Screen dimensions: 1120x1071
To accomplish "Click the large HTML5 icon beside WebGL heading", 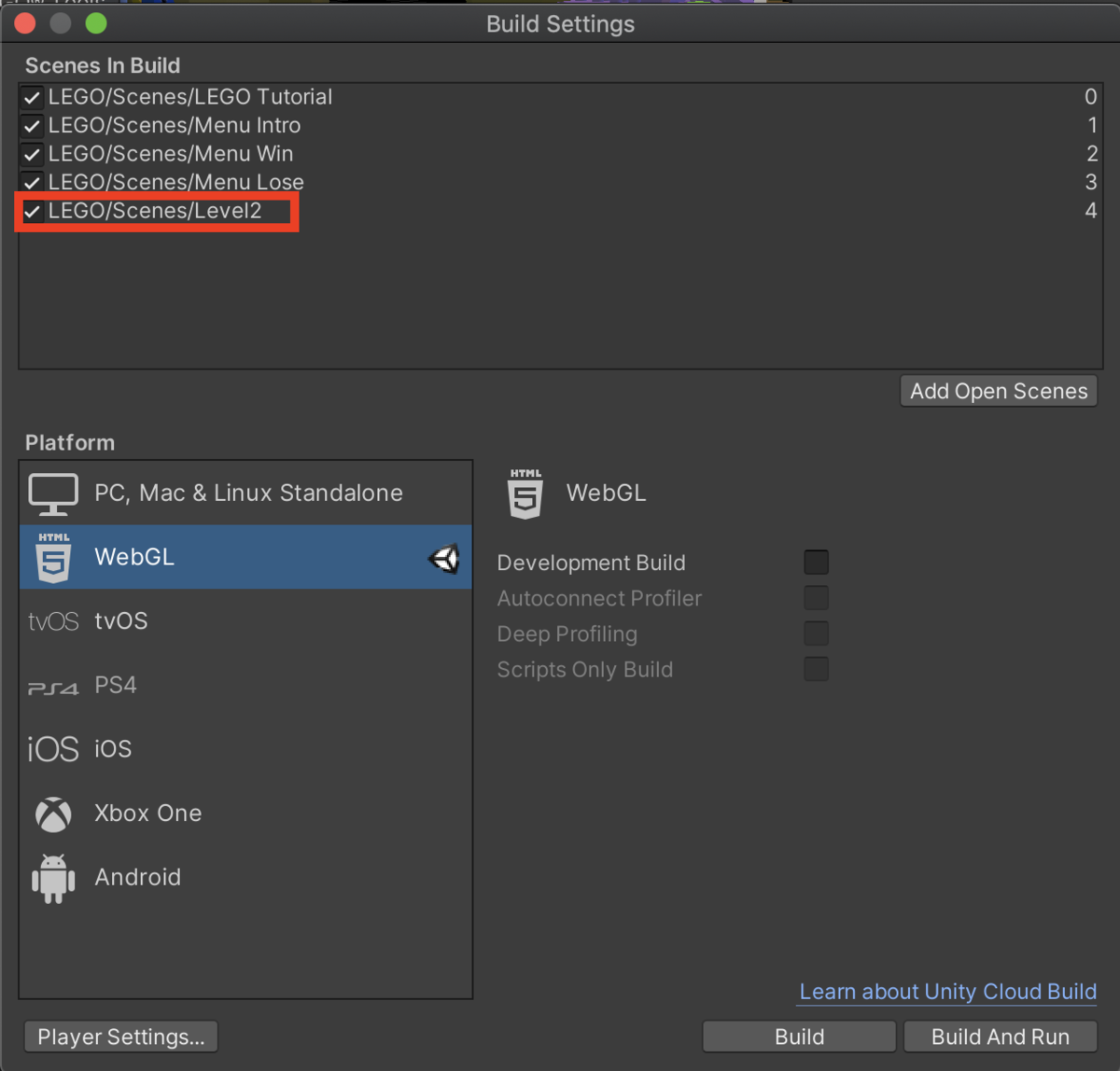I will 525,494.
